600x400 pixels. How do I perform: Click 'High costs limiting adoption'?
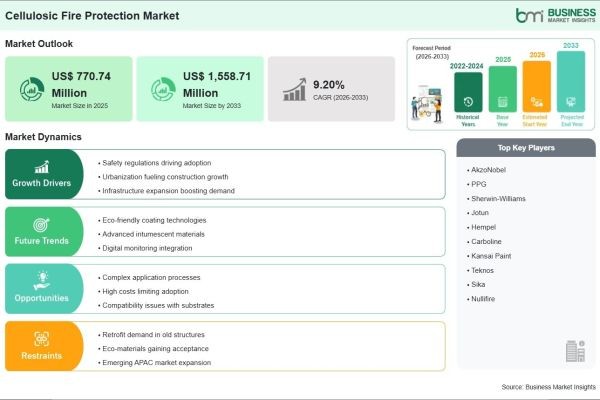[x=145, y=291]
